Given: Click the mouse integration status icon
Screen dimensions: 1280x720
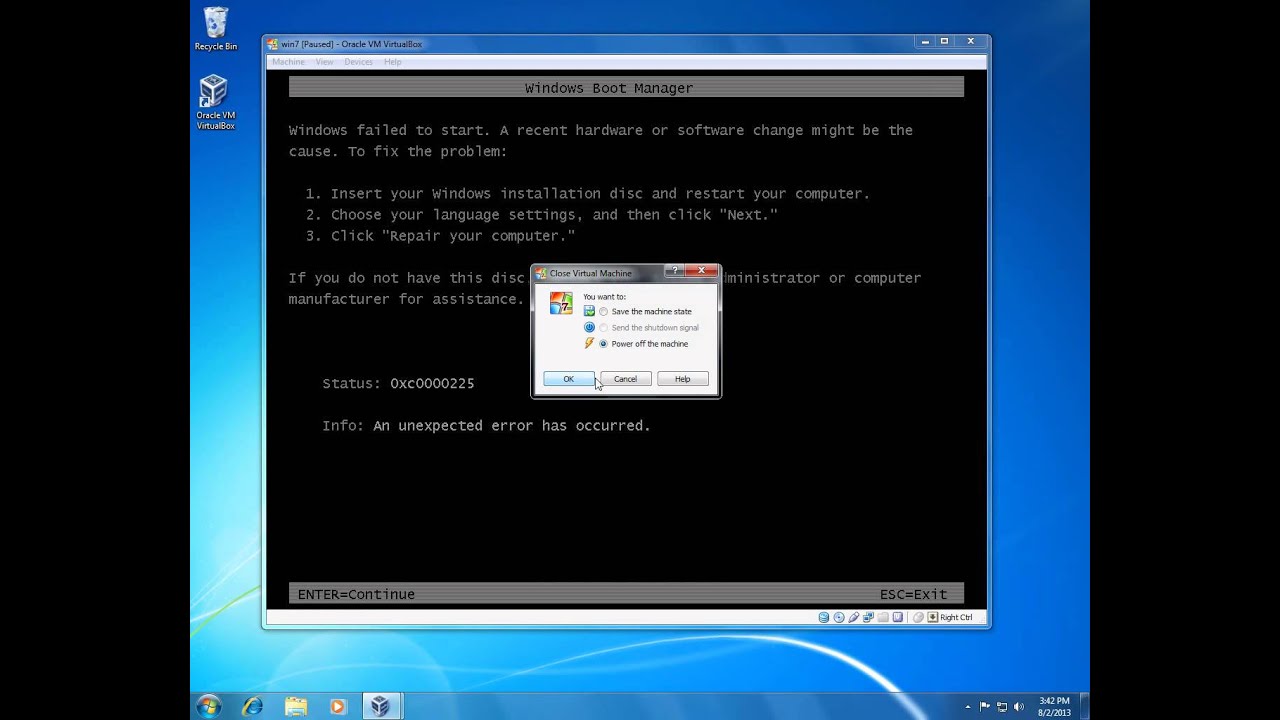Looking at the screenshot, I should (x=918, y=617).
